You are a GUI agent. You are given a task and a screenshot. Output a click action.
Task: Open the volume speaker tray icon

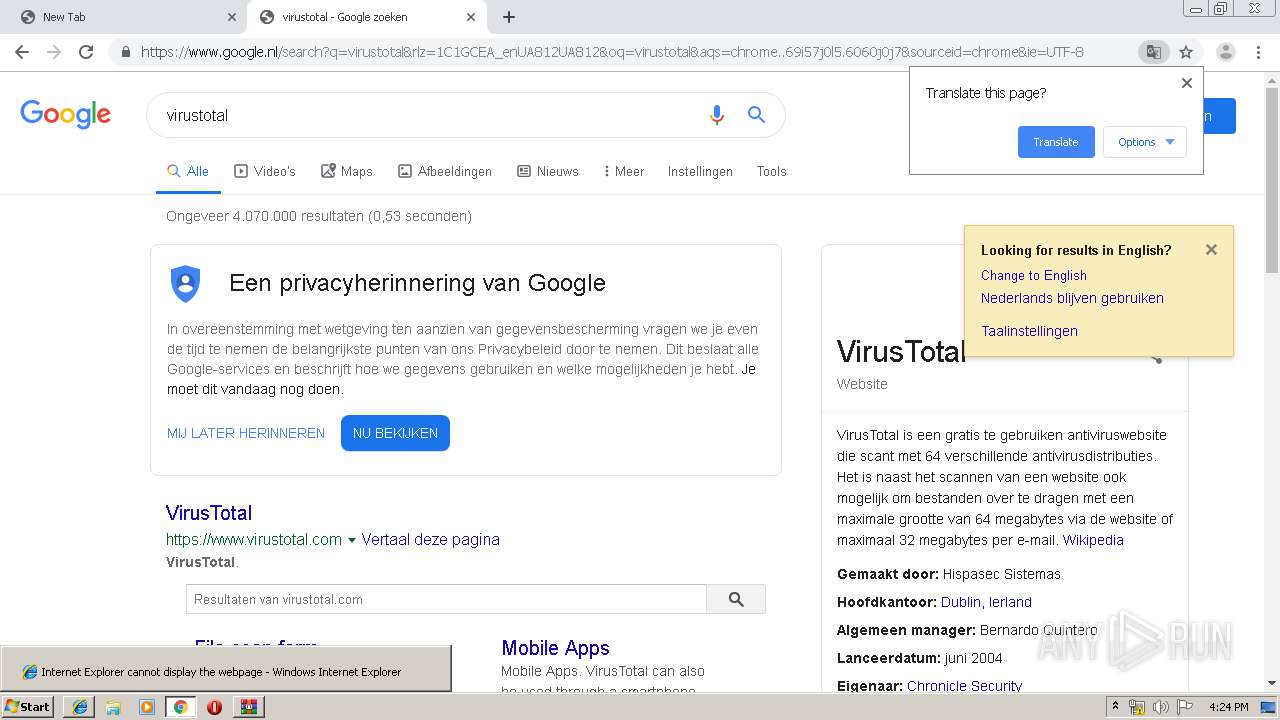[x=1160, y=706]
